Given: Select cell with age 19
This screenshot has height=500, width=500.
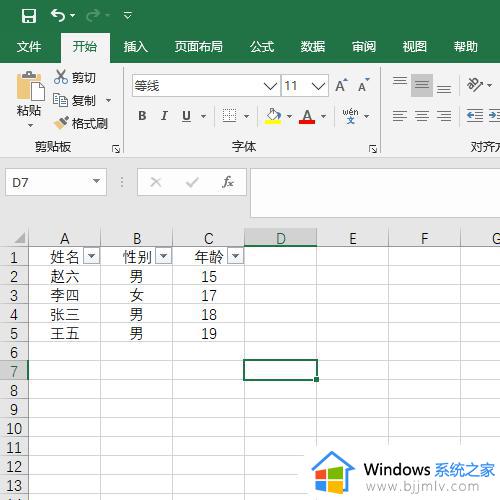Looking at the screenshot, I should (209, 333).
